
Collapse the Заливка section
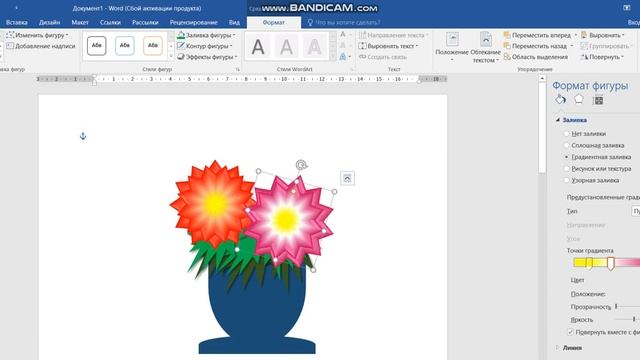558,120
